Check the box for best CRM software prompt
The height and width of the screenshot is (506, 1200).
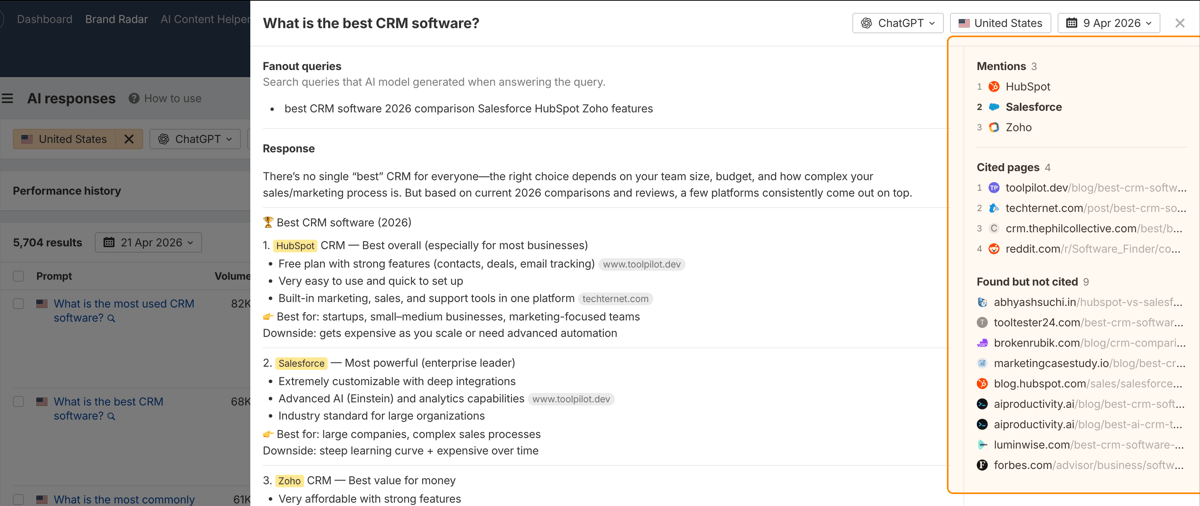click(x=18, y=402)
